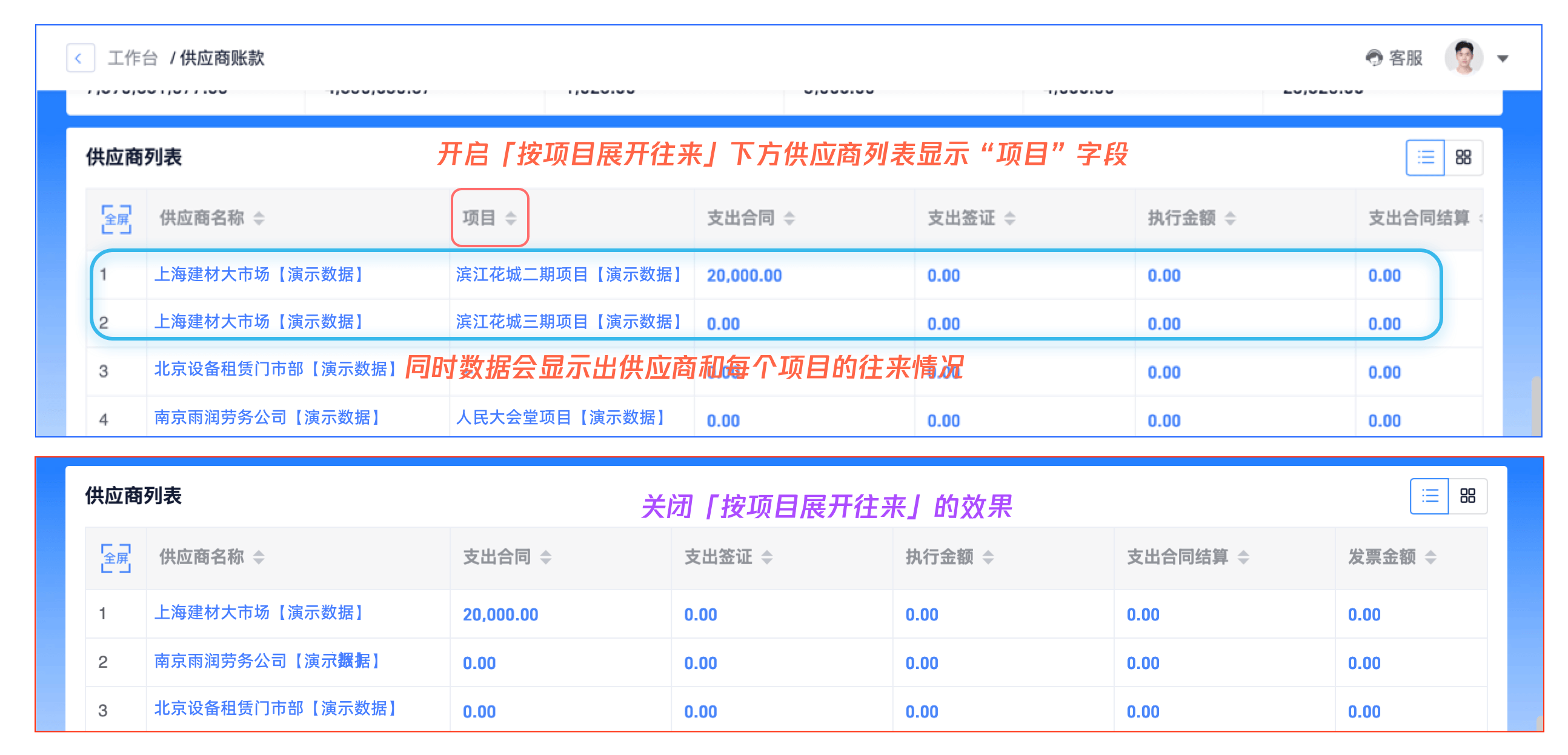Select list view in lower supplier list
Image resolution: width=1568 pixels, height=755 pixels.
(1429, 496)
